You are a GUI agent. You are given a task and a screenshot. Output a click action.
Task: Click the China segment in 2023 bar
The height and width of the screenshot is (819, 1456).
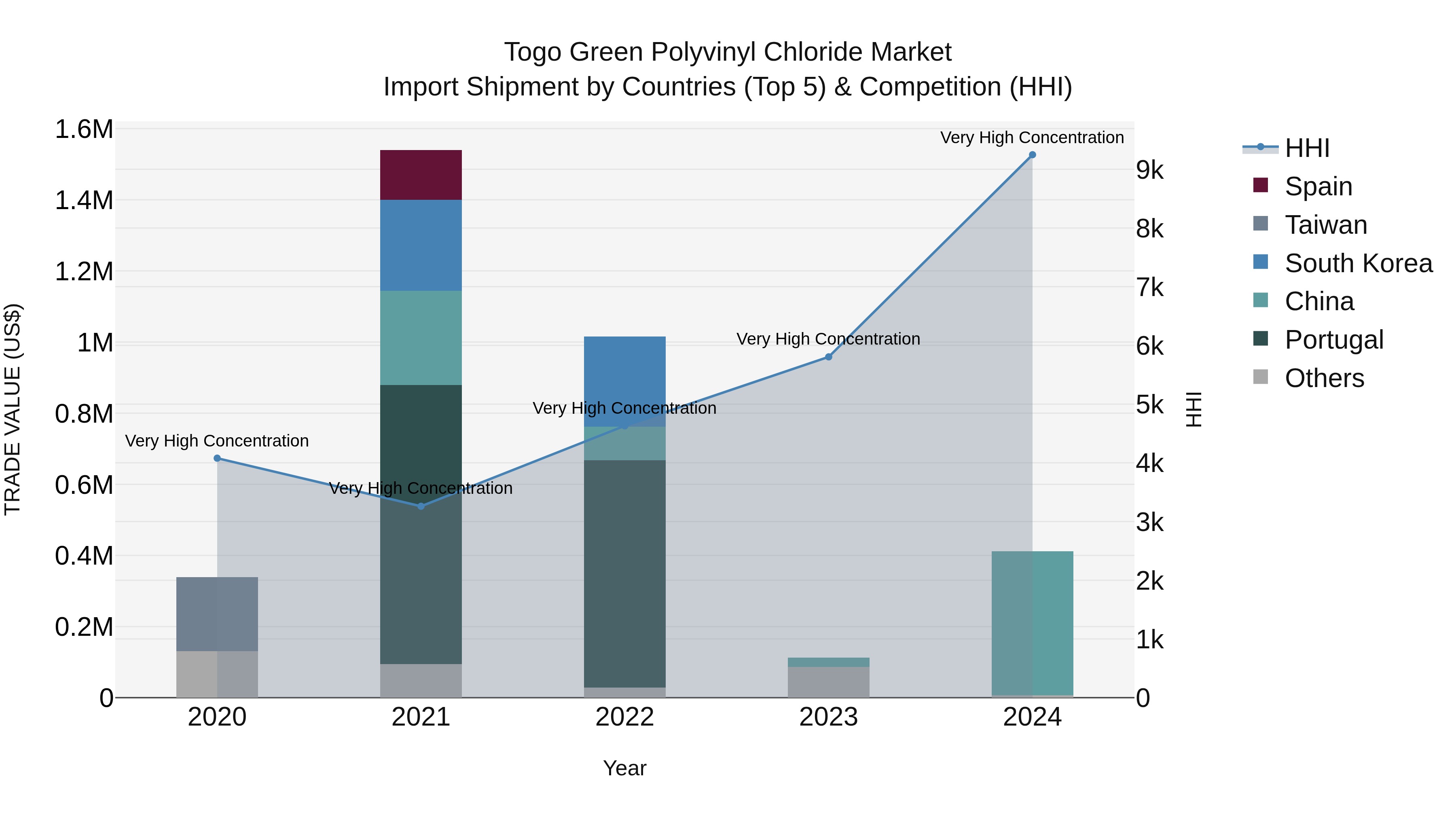[x=829, y=662]
